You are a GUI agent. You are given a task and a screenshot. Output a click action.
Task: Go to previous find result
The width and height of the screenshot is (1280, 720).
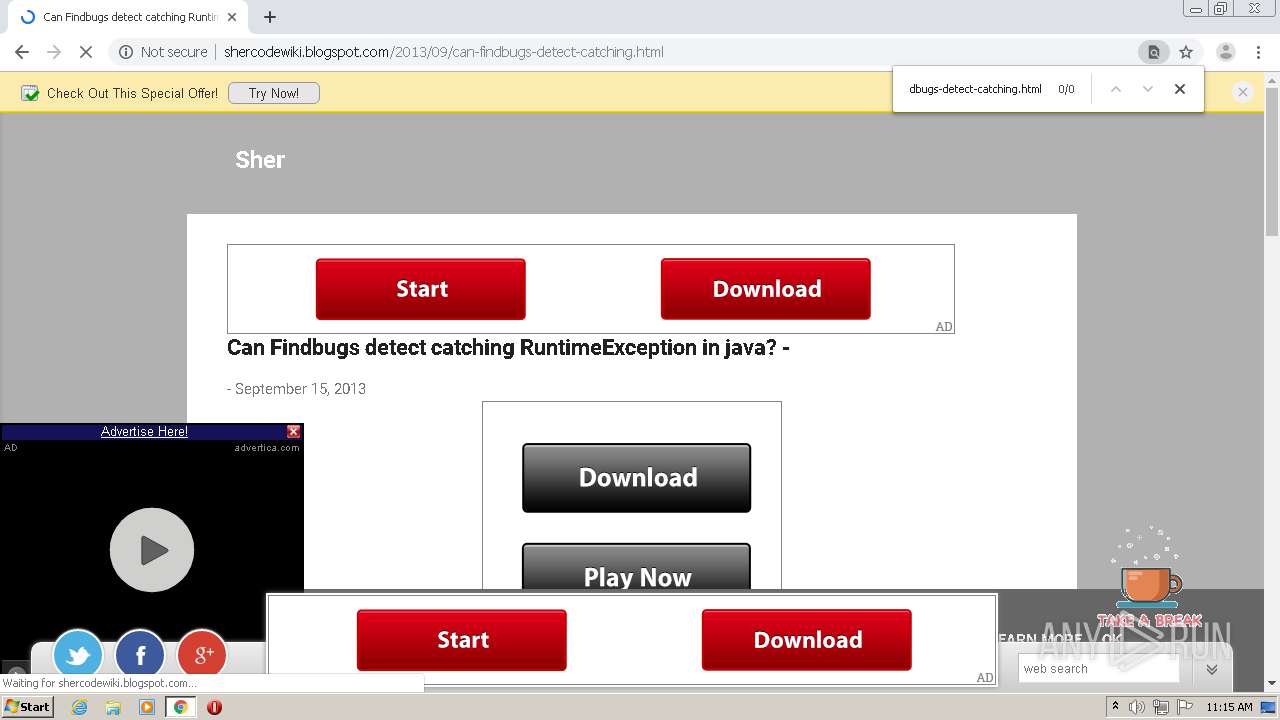click(x=1116, y=89)
